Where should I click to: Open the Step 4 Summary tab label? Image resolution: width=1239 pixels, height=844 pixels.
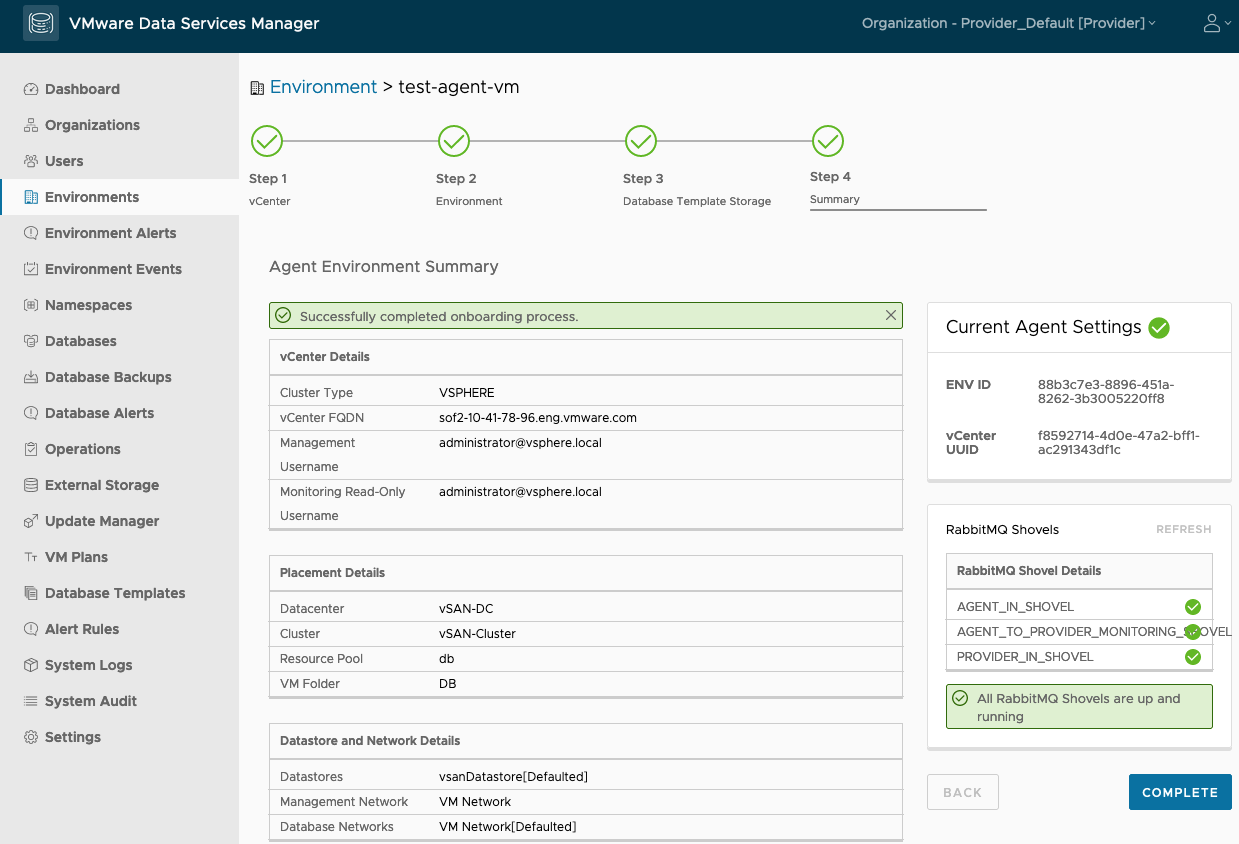pyautogui.click(x=835, y=199)
